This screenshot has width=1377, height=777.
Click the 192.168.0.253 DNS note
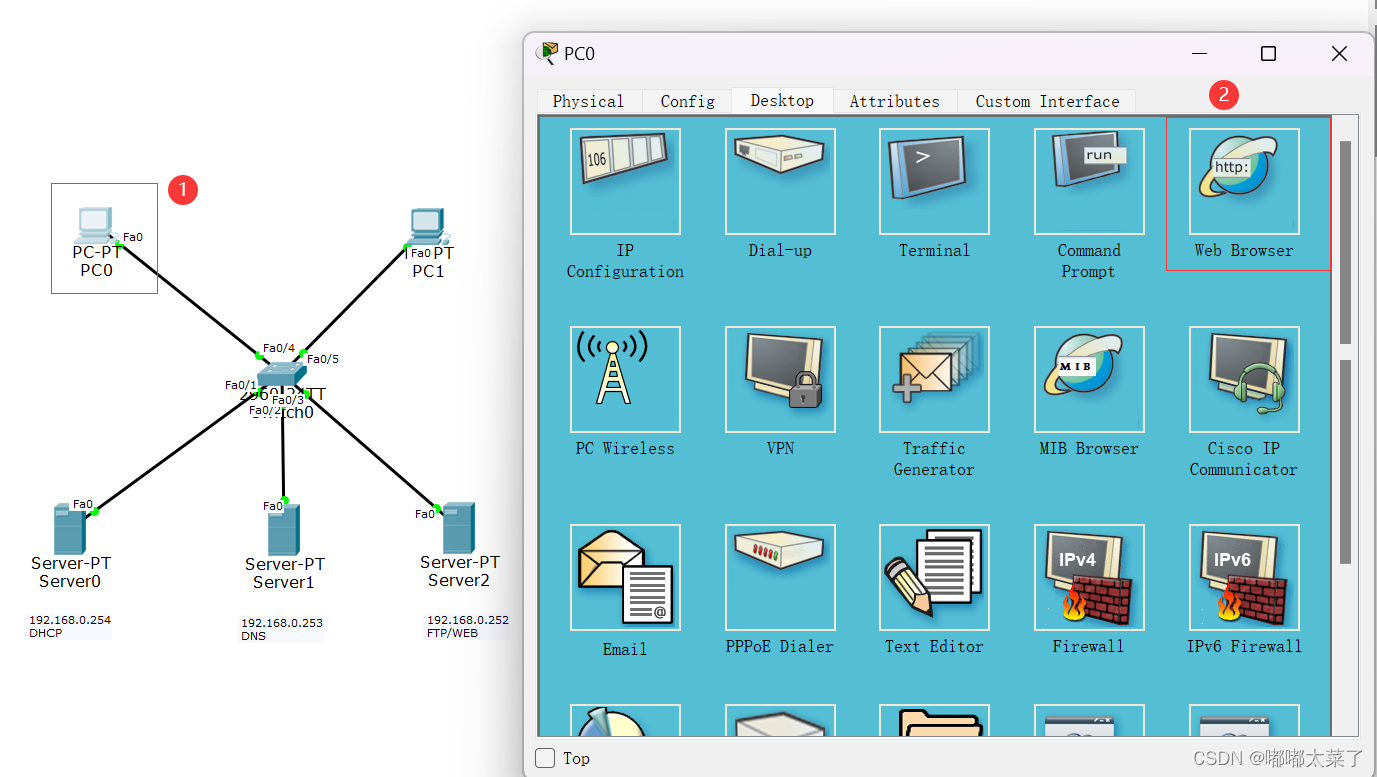pos(282,629)
